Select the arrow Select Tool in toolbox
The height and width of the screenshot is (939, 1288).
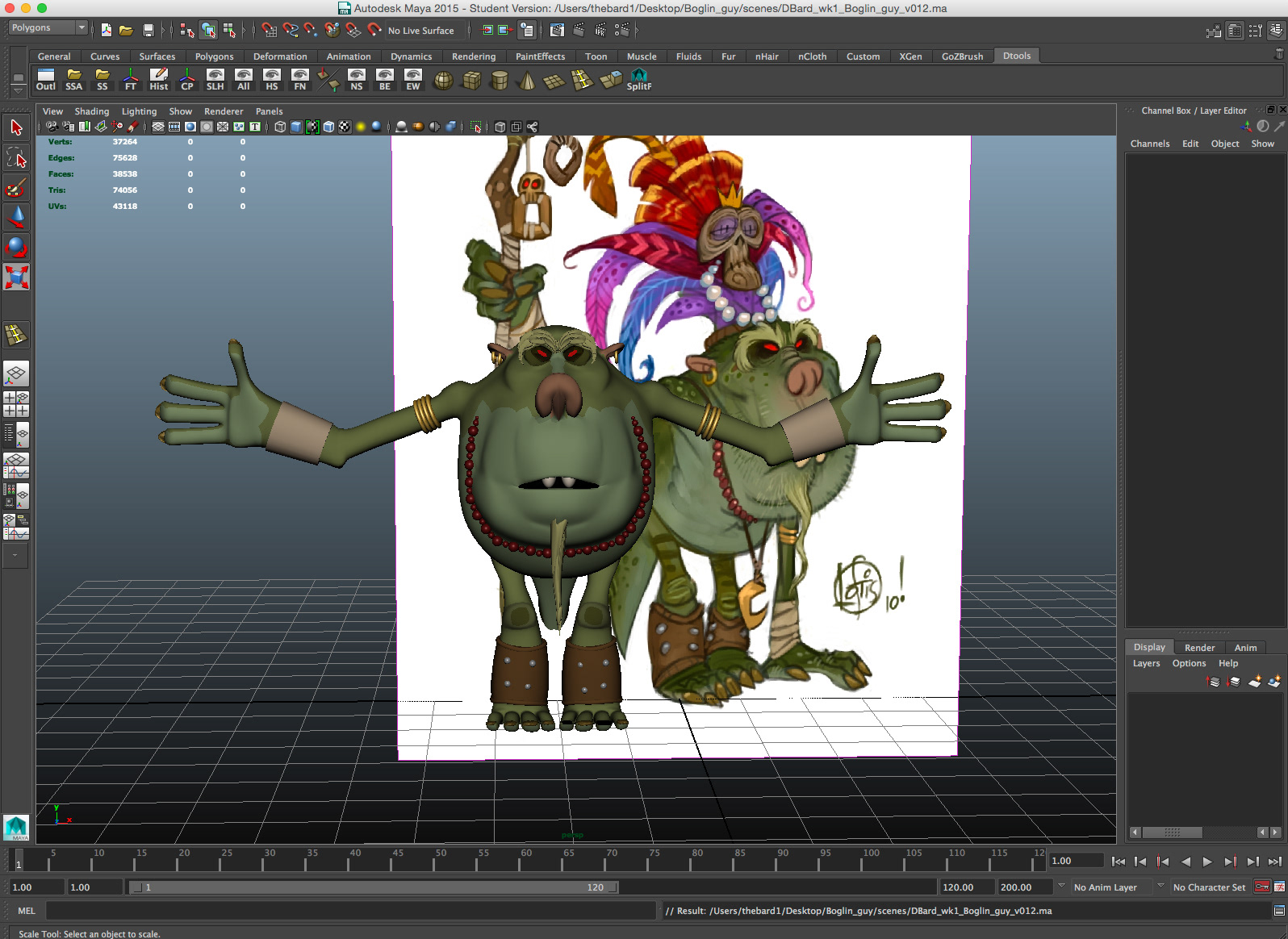16,127
